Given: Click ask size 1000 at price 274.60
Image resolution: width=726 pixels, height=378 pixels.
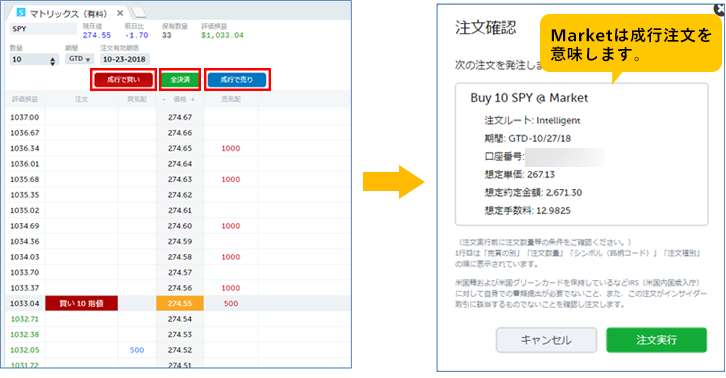Looking at the screenshot, I should [x=231, y=226].
